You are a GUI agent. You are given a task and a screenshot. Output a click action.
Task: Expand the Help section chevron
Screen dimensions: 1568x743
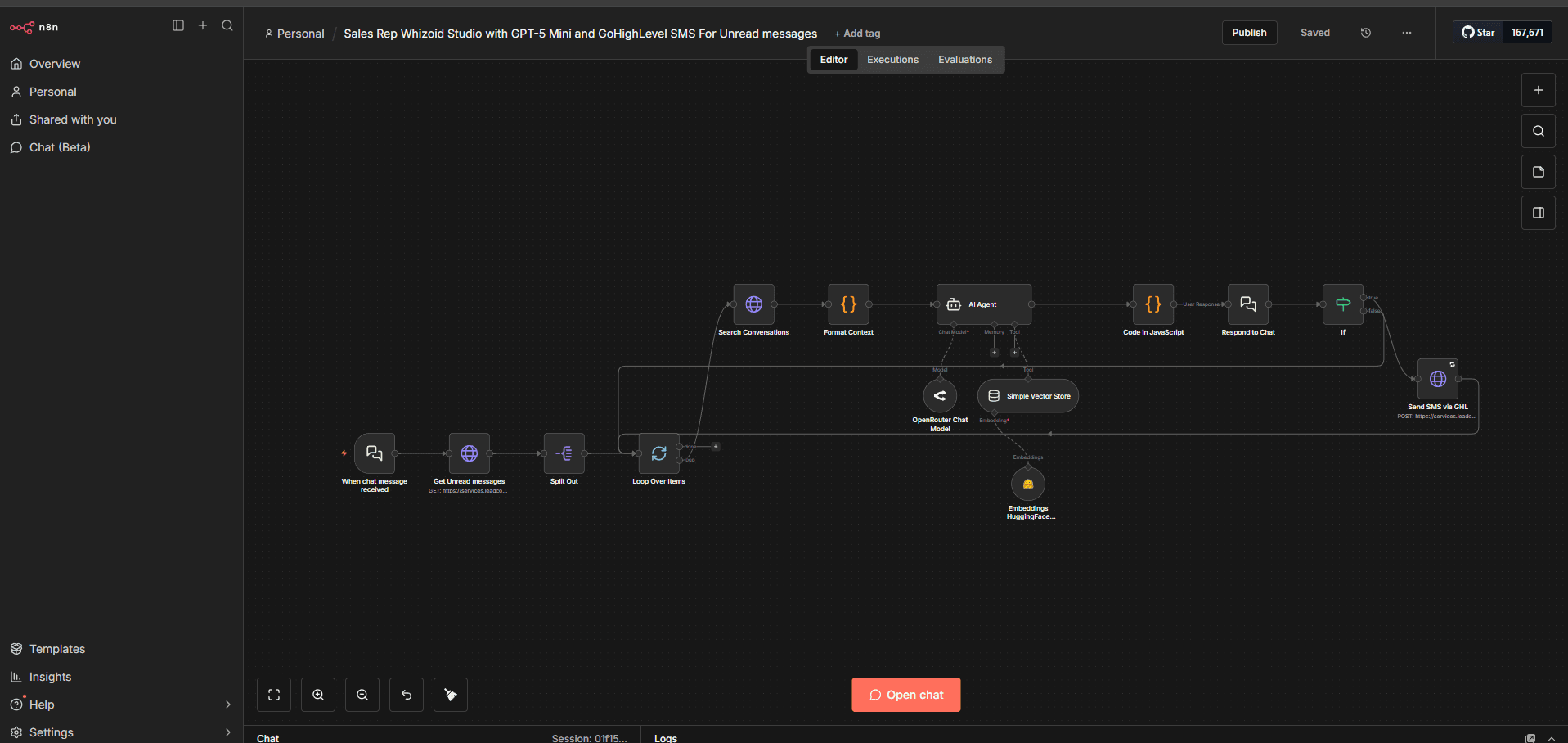point(227,705)
